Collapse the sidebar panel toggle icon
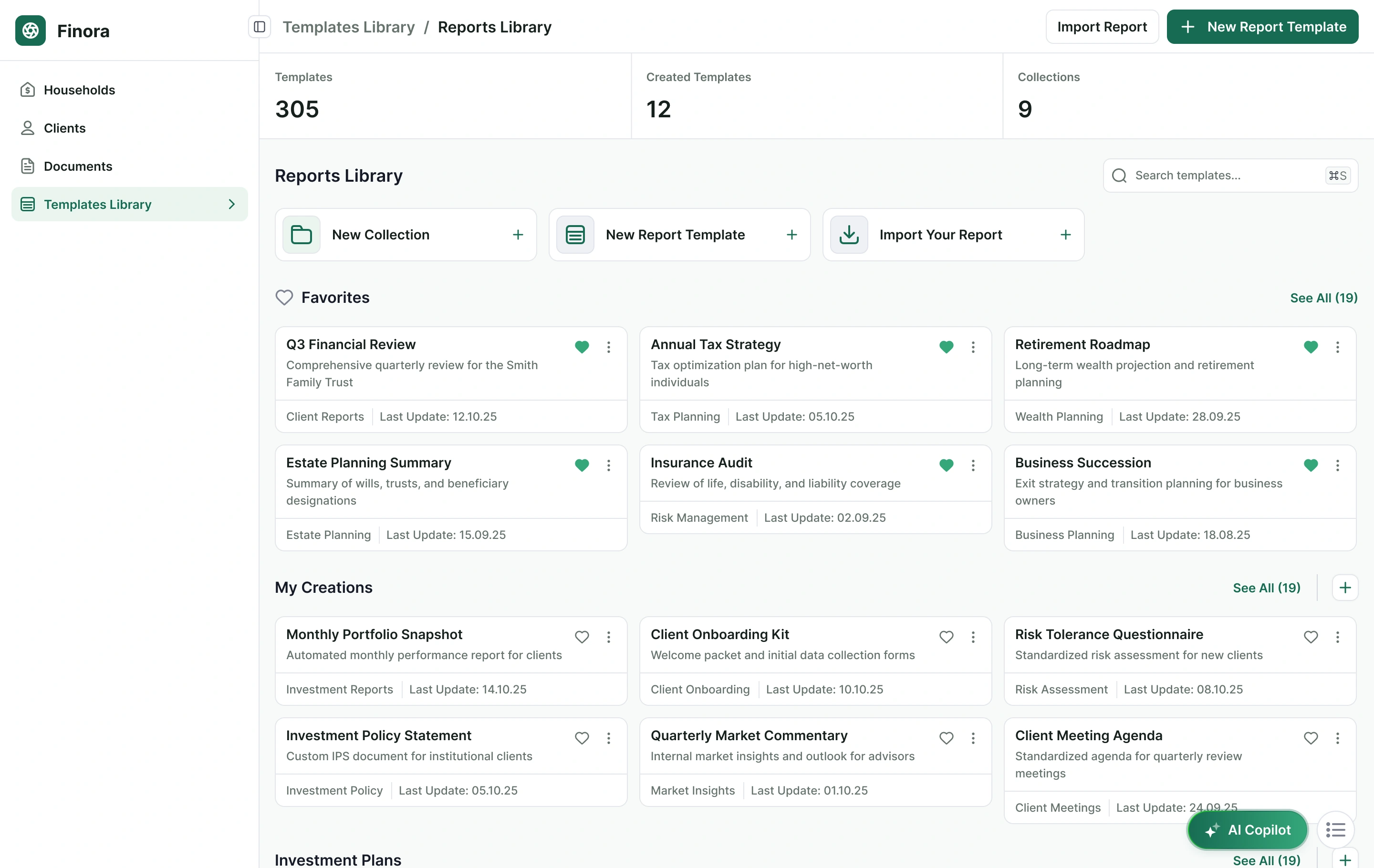 coord(260,27)
